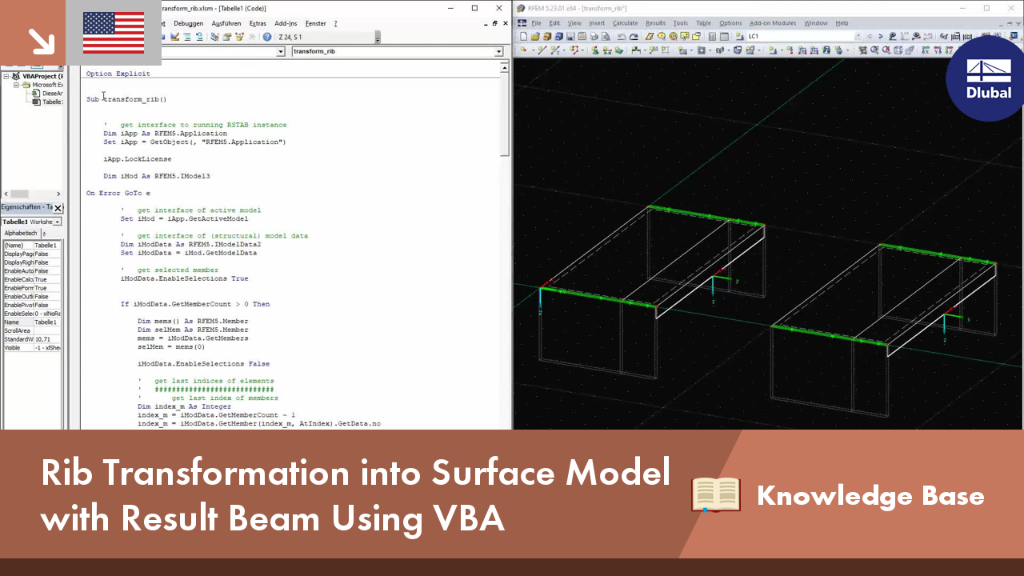Open VBA toolbar options overflow arrow
Image resolution: width=1024 pixels, height=576 pixels.
(377, 38)
